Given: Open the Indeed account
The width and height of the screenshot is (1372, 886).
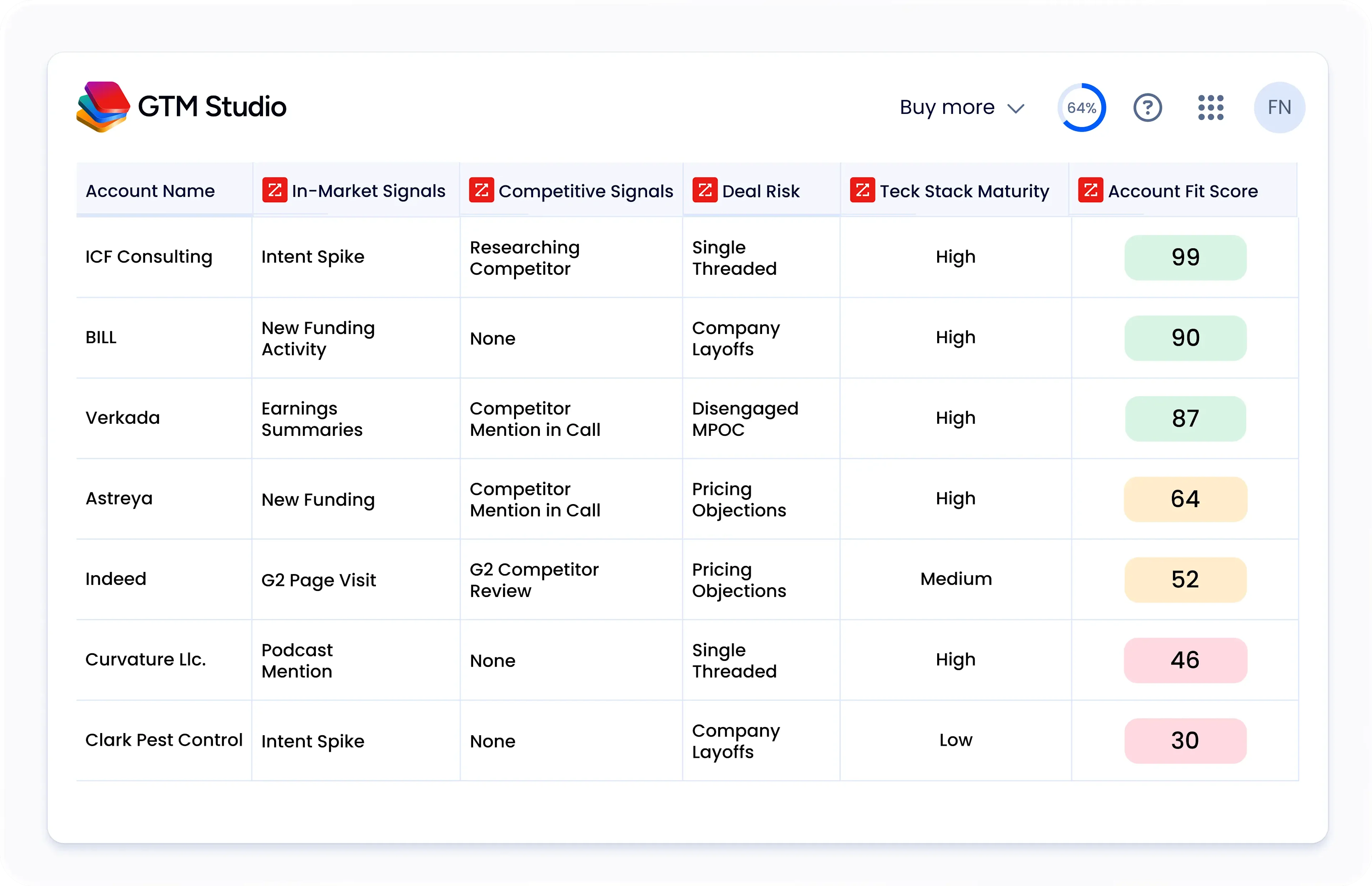Looking at the screenshot, I should (116, 579).
